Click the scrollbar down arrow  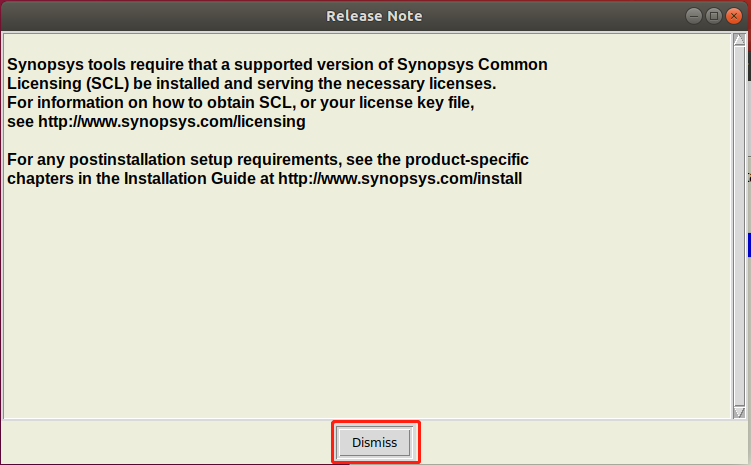point(739,412)
